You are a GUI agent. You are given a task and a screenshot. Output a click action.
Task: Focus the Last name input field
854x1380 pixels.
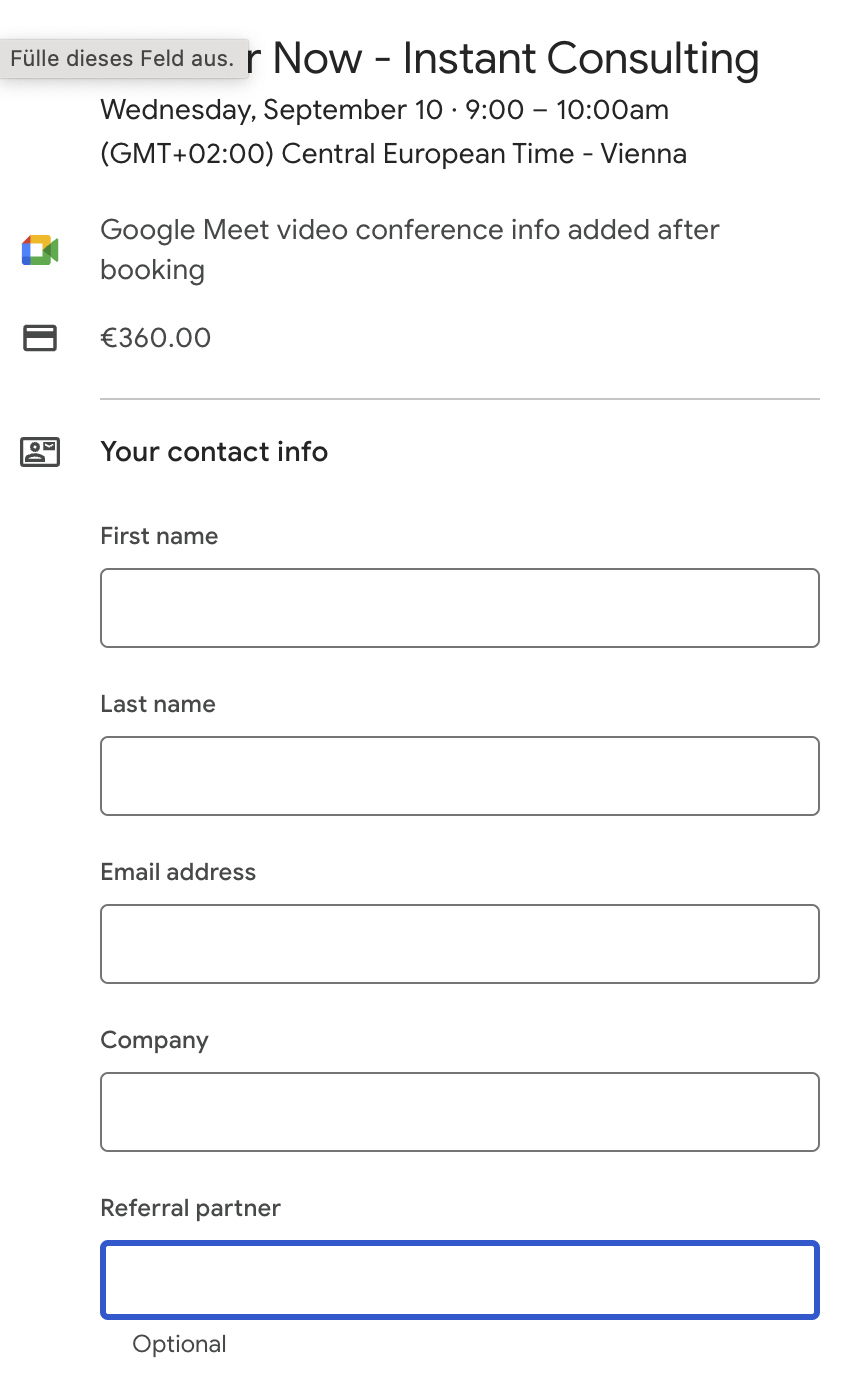[460, 776]
